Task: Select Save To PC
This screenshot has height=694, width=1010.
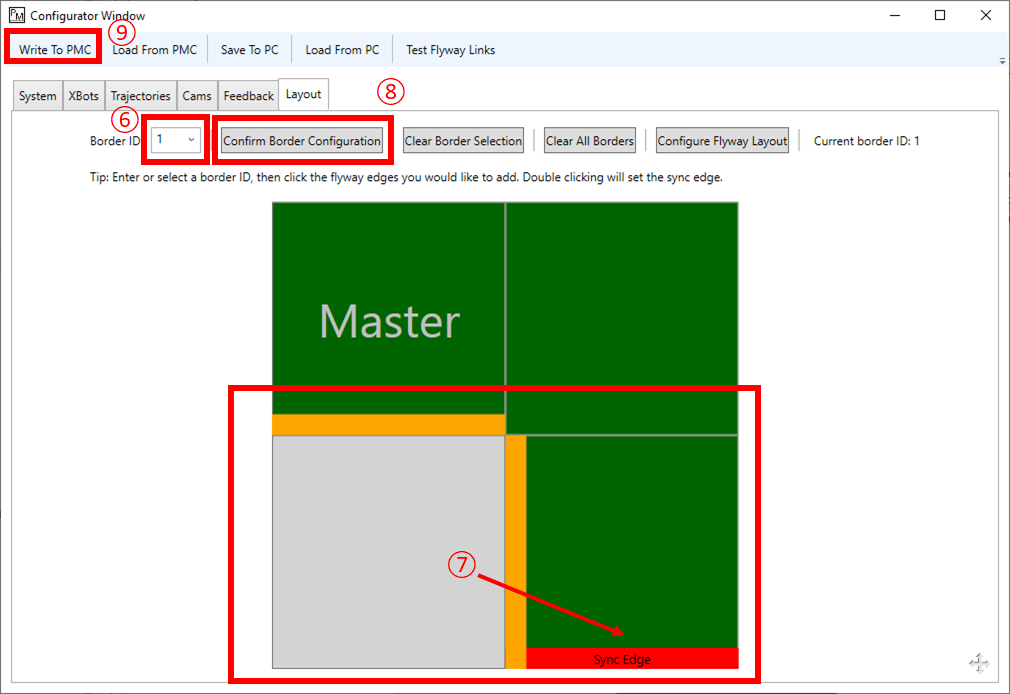Action: pyautogui.click(x=249, y=50)
